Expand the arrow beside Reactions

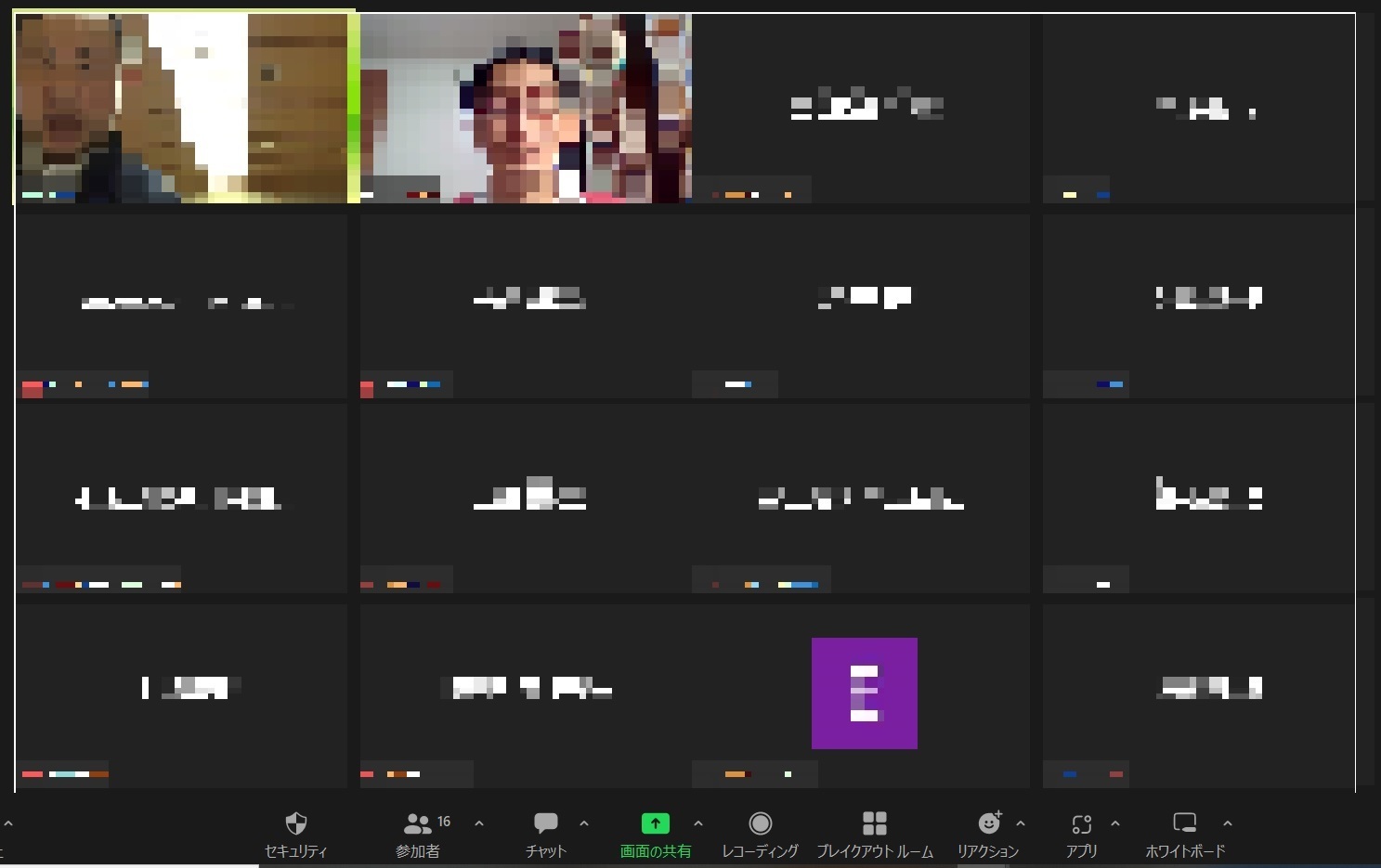pos(1021,823)
